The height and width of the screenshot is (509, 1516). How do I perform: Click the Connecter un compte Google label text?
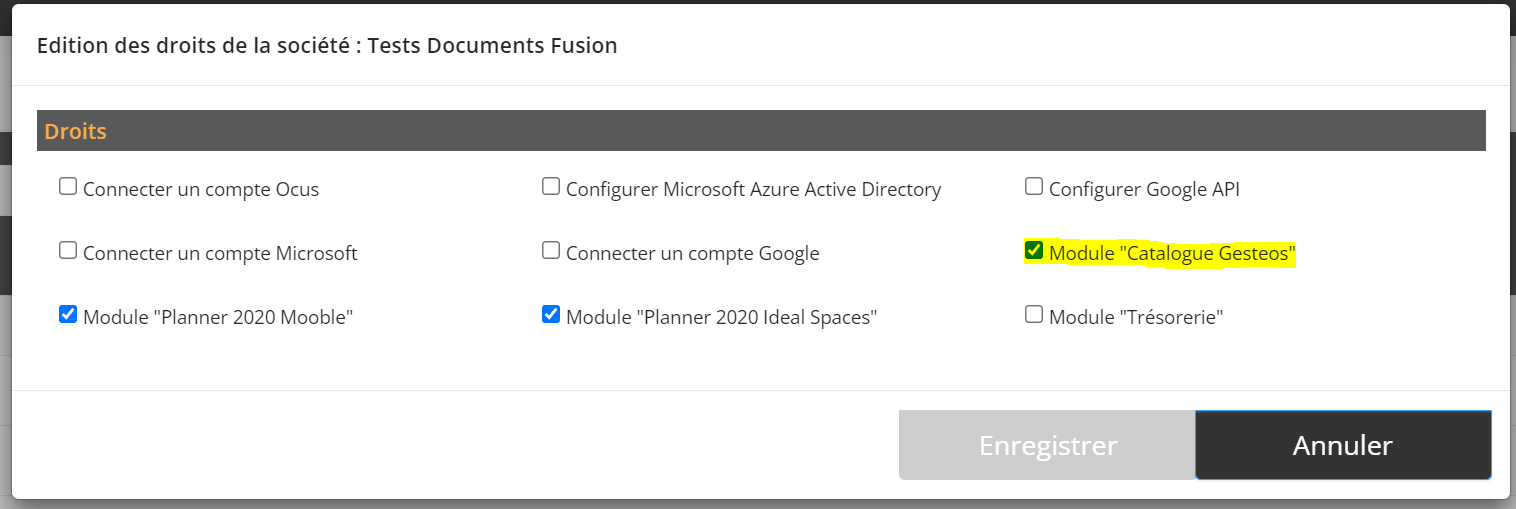(x=692, y=254)
